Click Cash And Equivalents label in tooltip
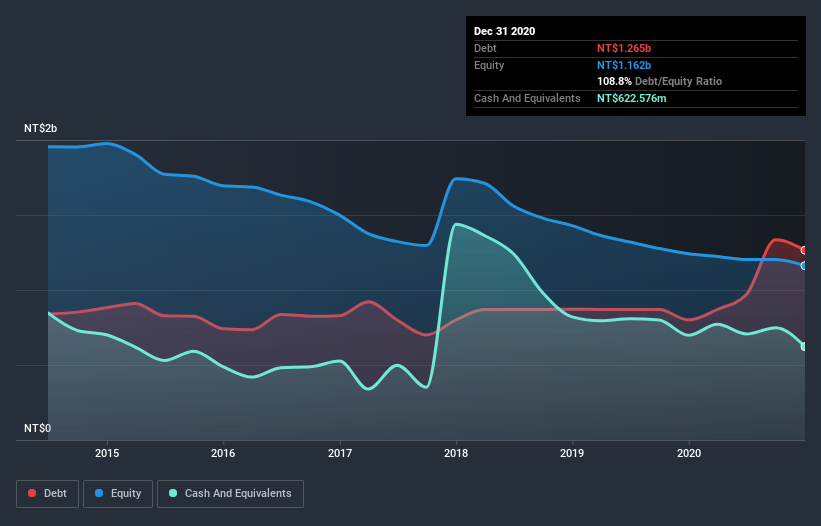Image resolution: width=821 pixels, height=526 pixels. (x=527, y=98)
